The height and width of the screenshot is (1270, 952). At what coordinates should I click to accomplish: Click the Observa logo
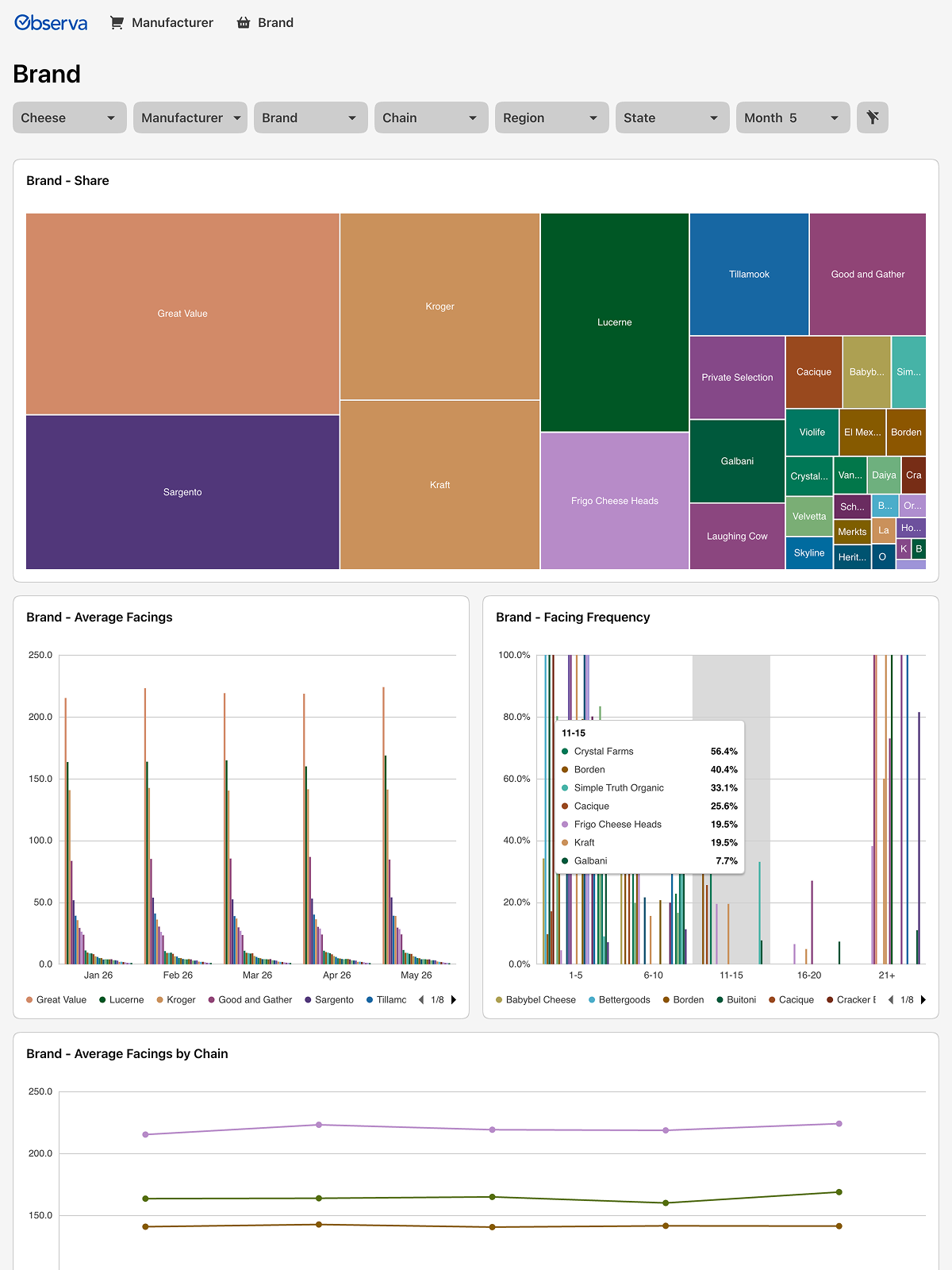pos(51,23)
